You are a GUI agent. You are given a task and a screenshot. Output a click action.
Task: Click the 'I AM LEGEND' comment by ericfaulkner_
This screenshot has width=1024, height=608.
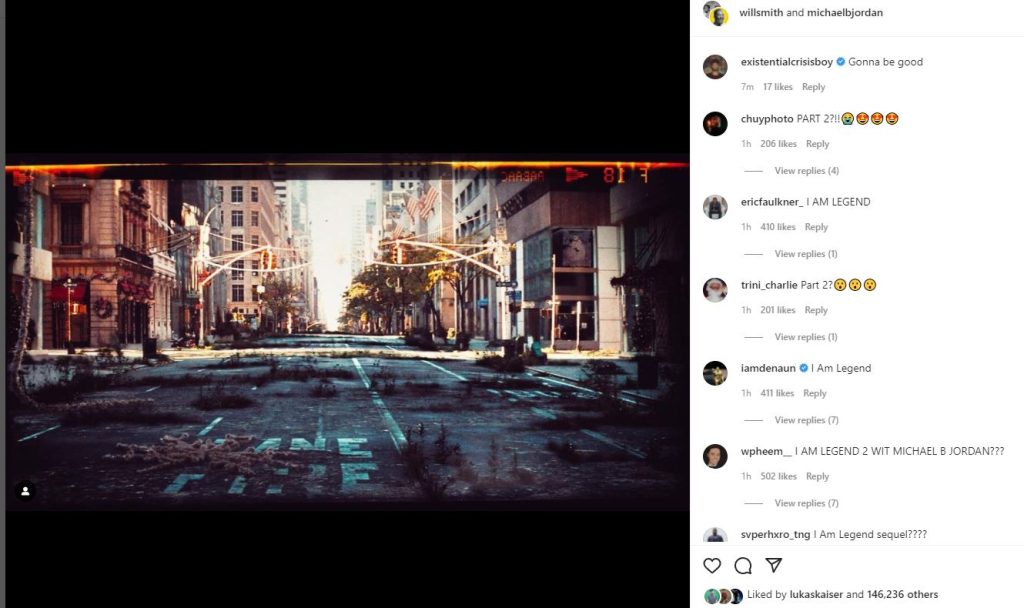[839, 202]
